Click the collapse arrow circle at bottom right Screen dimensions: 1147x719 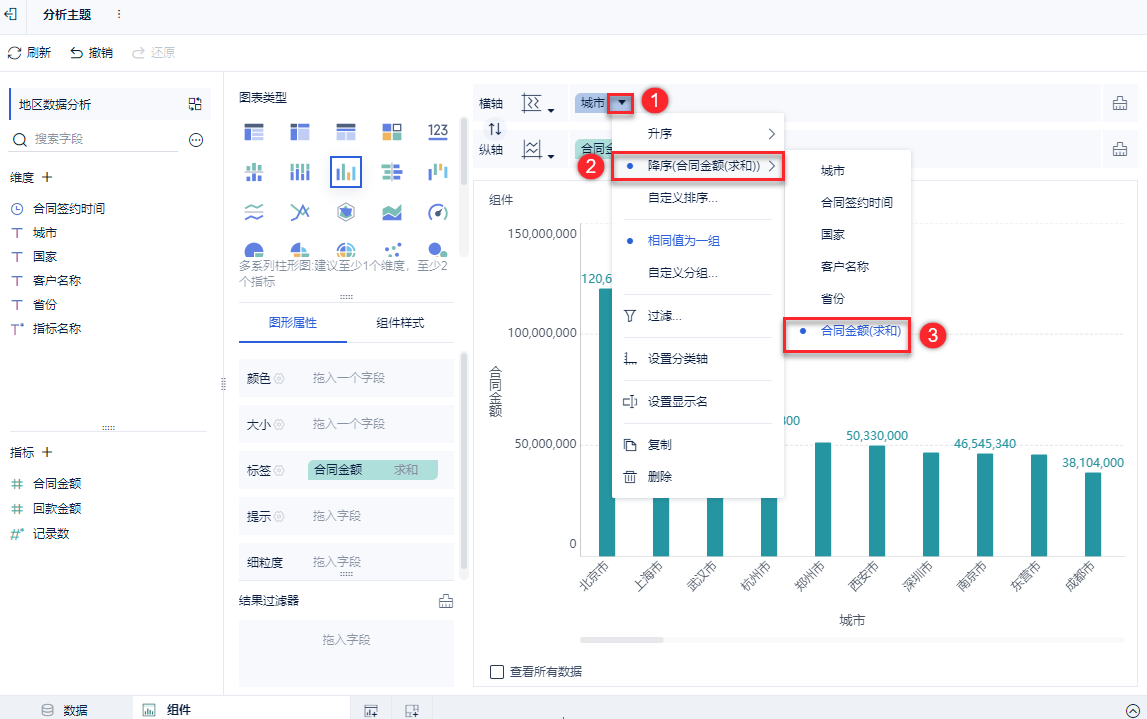[x=1132, y=710]
